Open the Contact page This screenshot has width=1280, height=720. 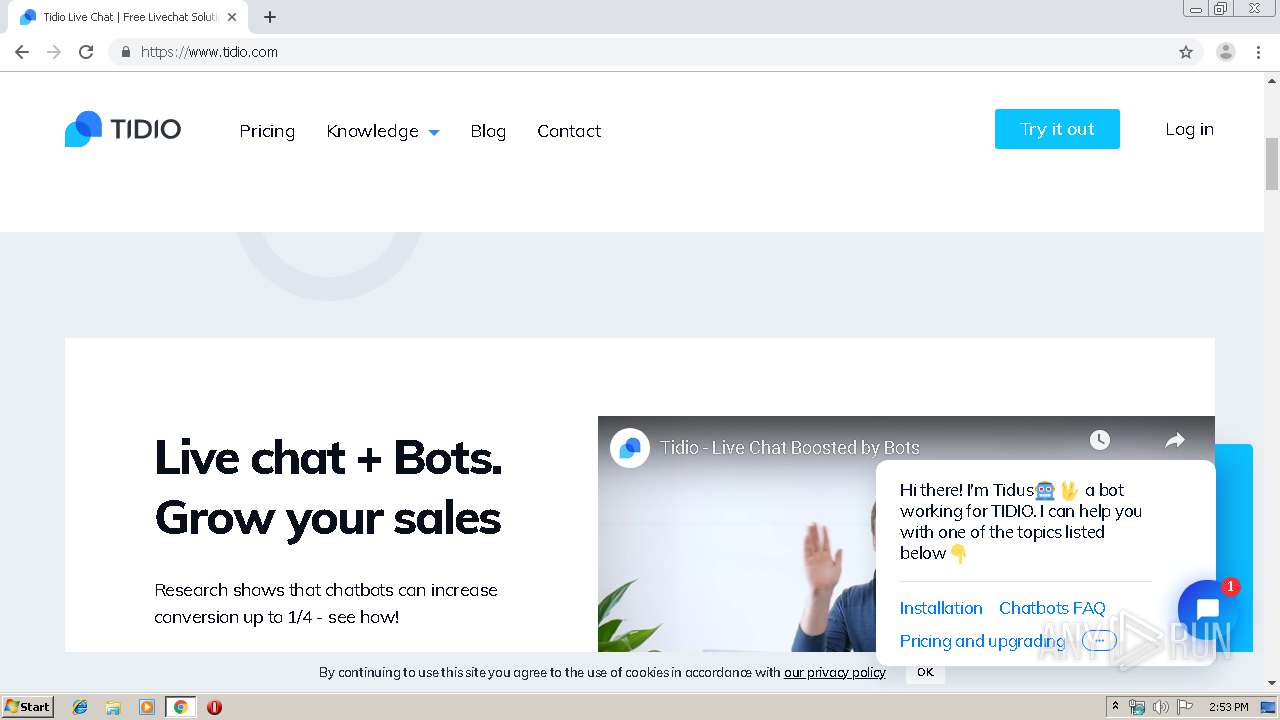click(x=569, y=131)
